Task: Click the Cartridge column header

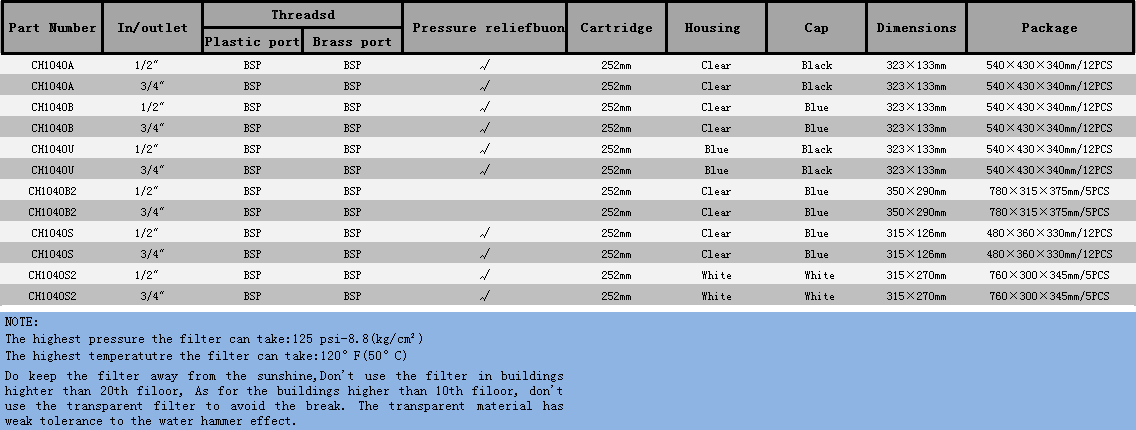Action: coord(616,28)
